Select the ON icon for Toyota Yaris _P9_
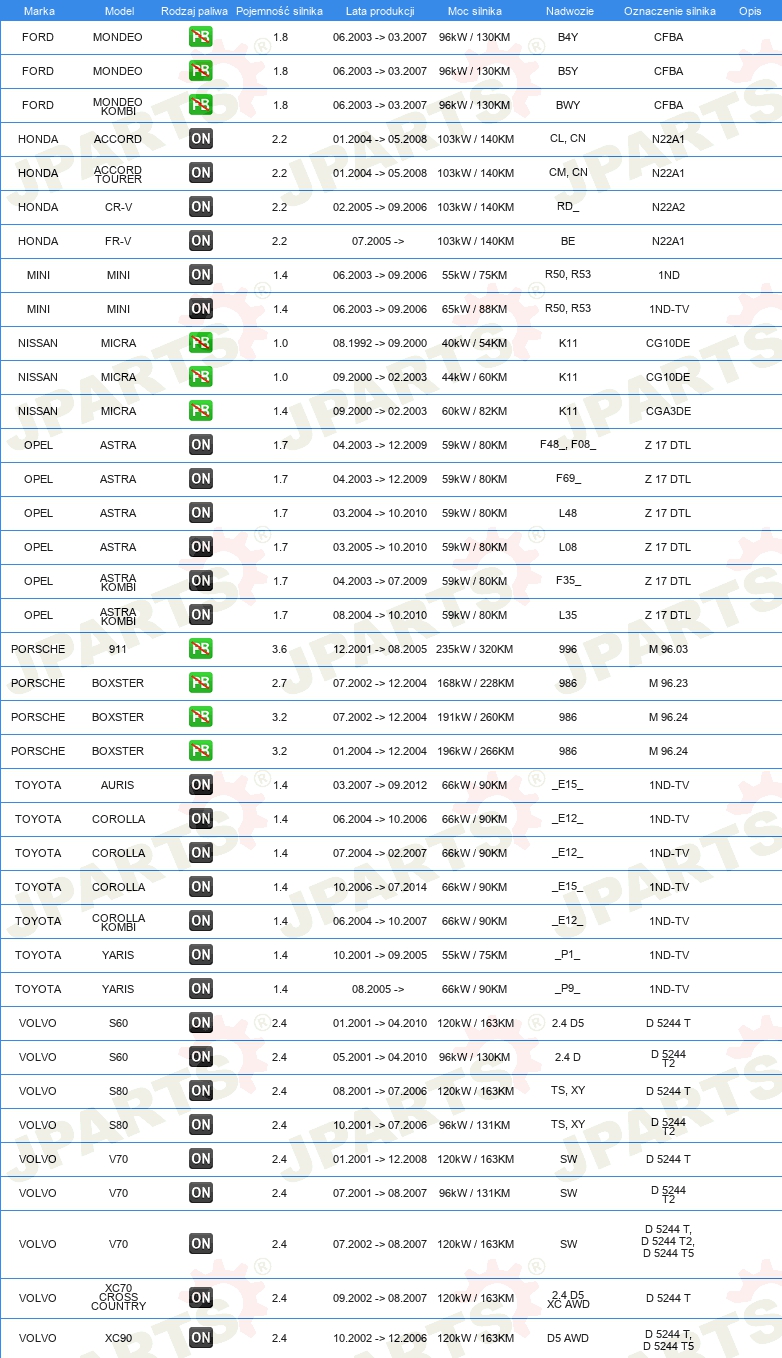 201,989
